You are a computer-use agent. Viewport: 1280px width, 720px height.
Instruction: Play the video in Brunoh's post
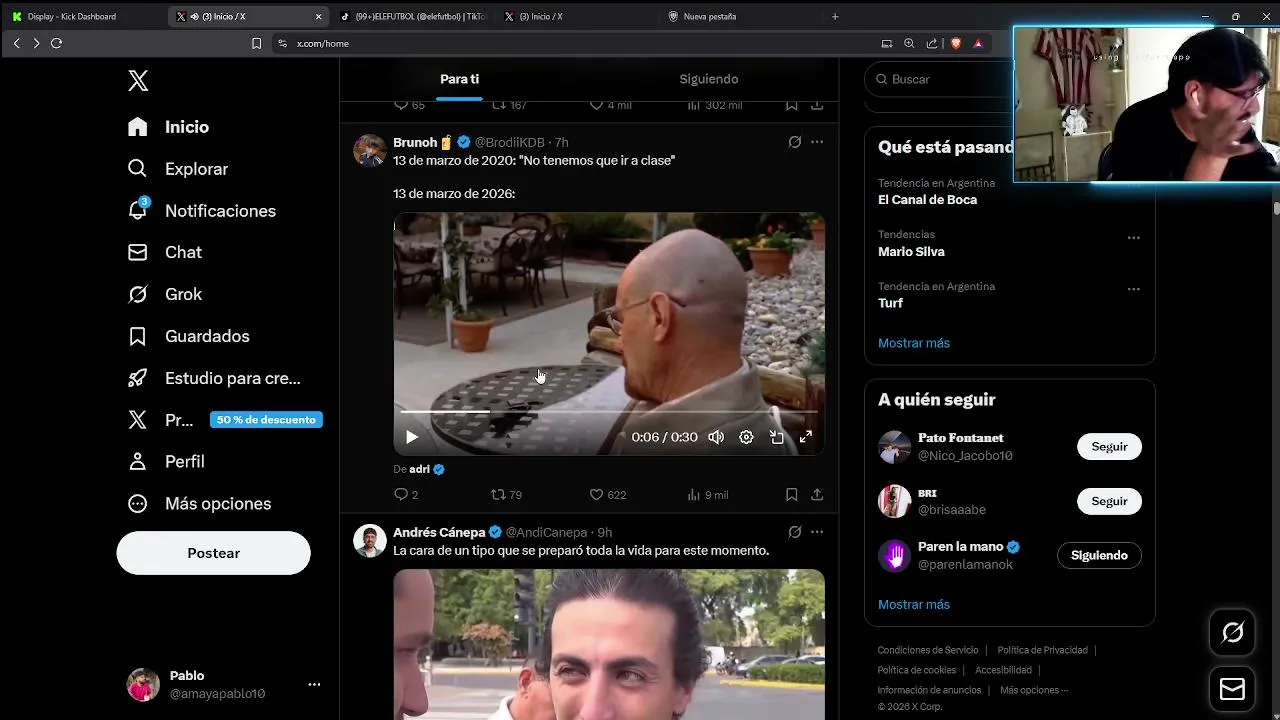coord(412,437)
